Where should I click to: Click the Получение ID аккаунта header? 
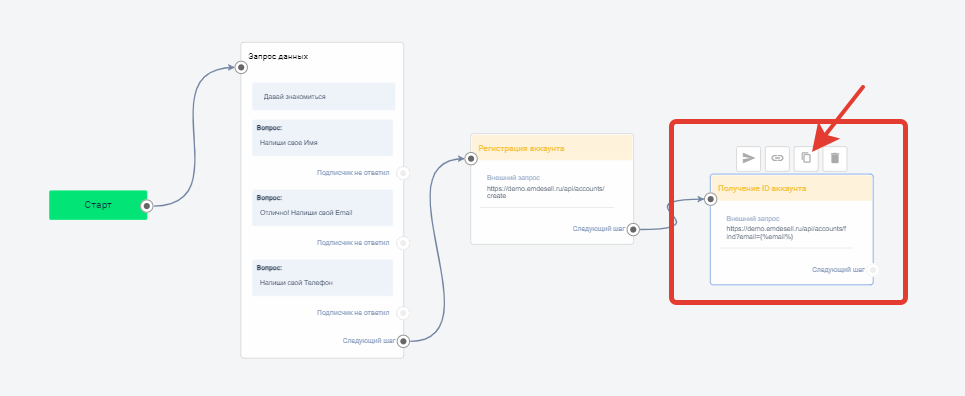pyautogui.click(x=791, y=188)
